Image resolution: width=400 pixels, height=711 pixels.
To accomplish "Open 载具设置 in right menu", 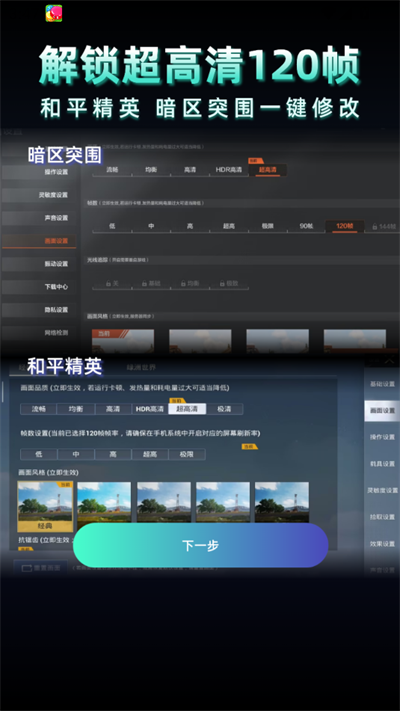I will pyautogui.click(x=382, y=464).
